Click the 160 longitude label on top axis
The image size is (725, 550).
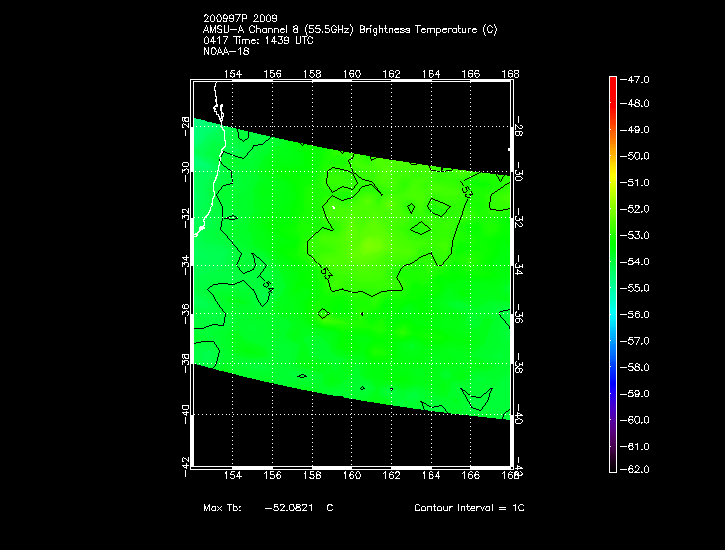[x=352, y=73]
